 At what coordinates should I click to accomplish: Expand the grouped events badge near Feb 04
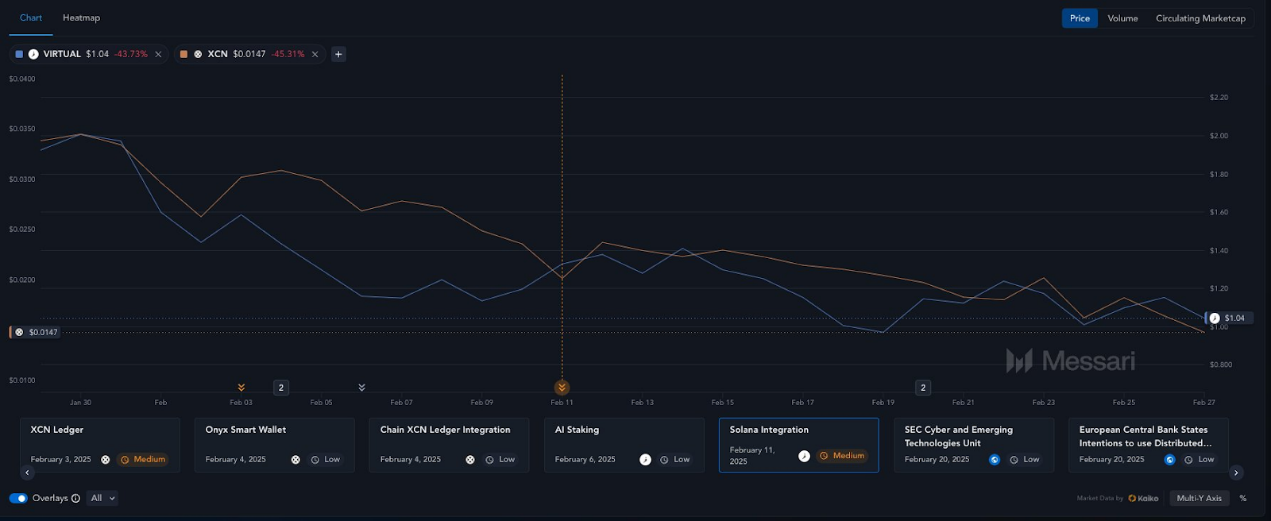pos(281,387)
